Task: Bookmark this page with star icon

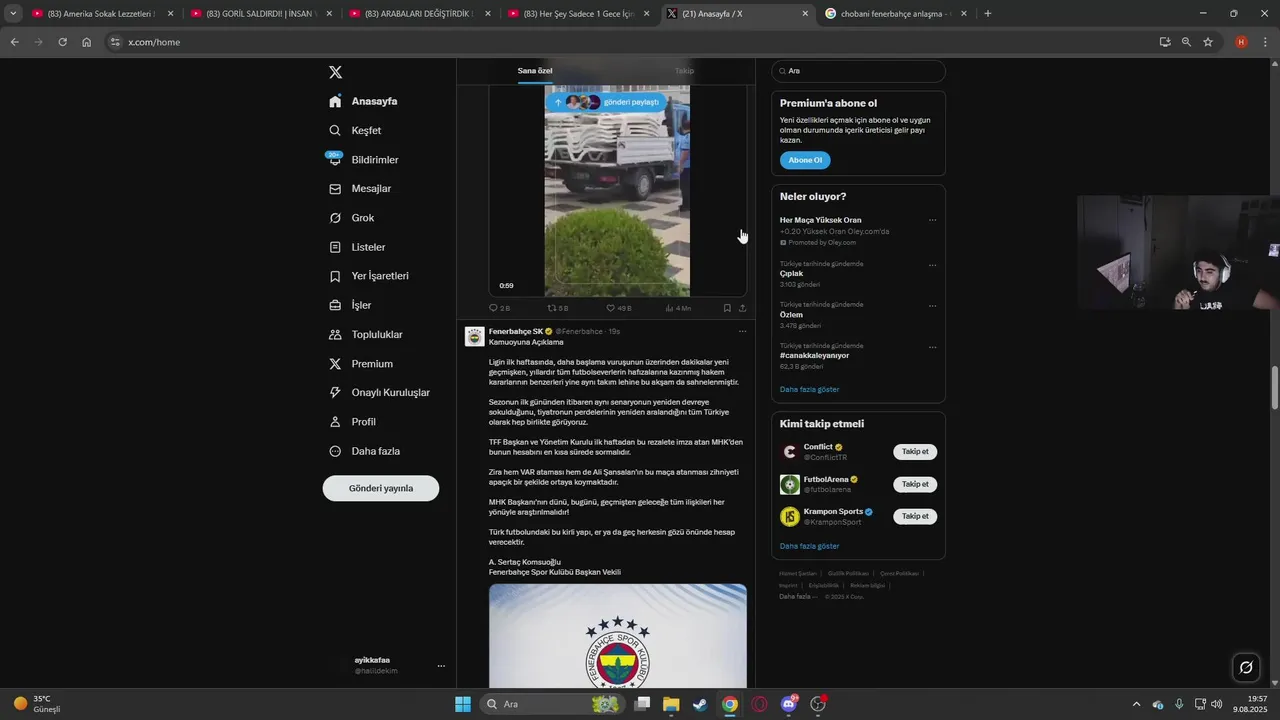Action: (x=1208, y=42)
